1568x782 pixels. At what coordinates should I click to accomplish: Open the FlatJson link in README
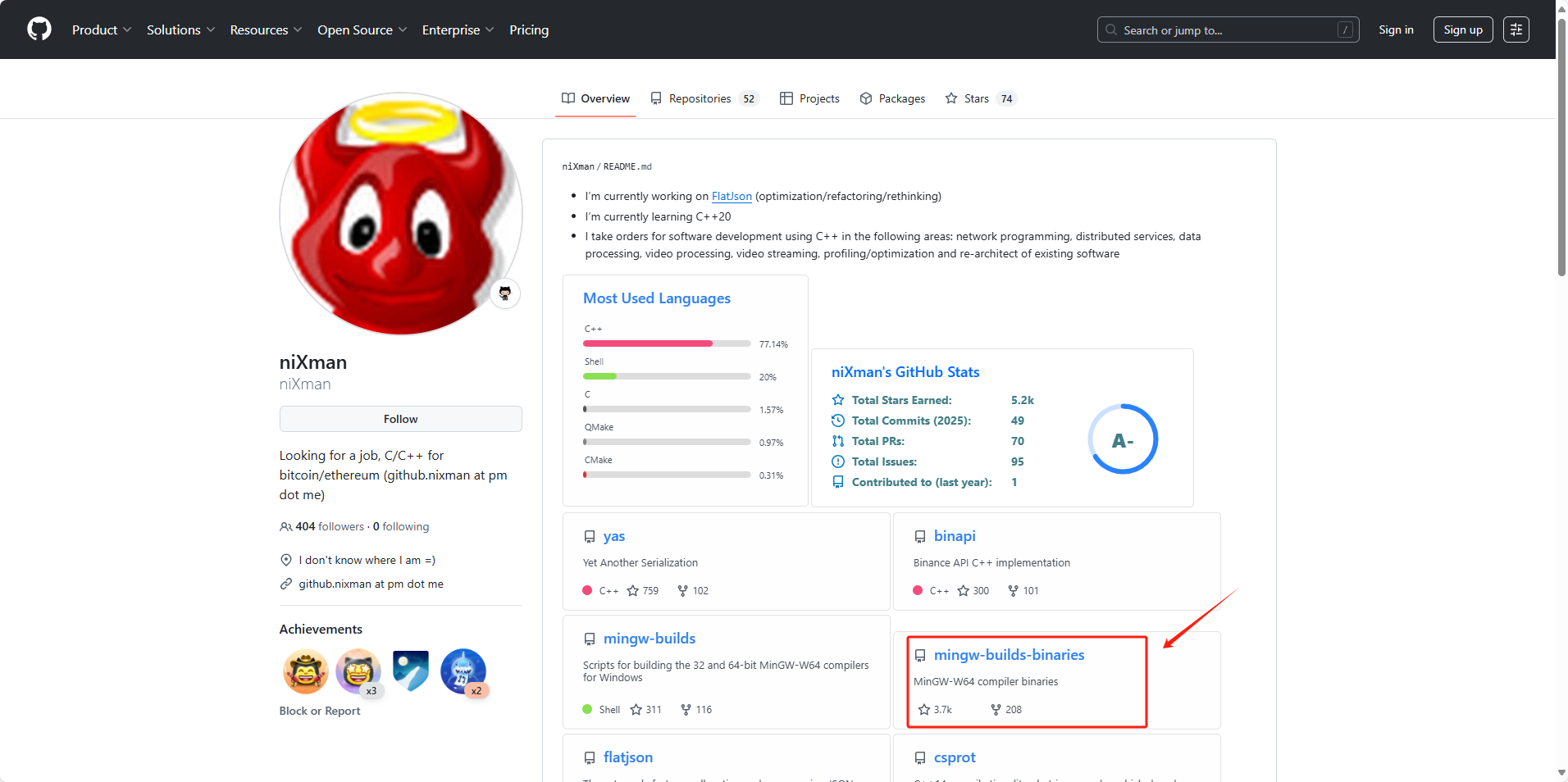pyautogui.click(x=732, y=196)
